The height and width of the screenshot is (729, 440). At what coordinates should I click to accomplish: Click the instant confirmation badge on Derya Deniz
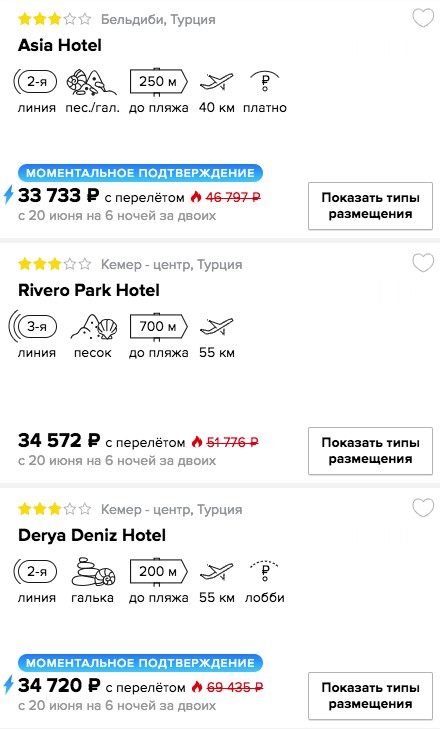point(140,663)
